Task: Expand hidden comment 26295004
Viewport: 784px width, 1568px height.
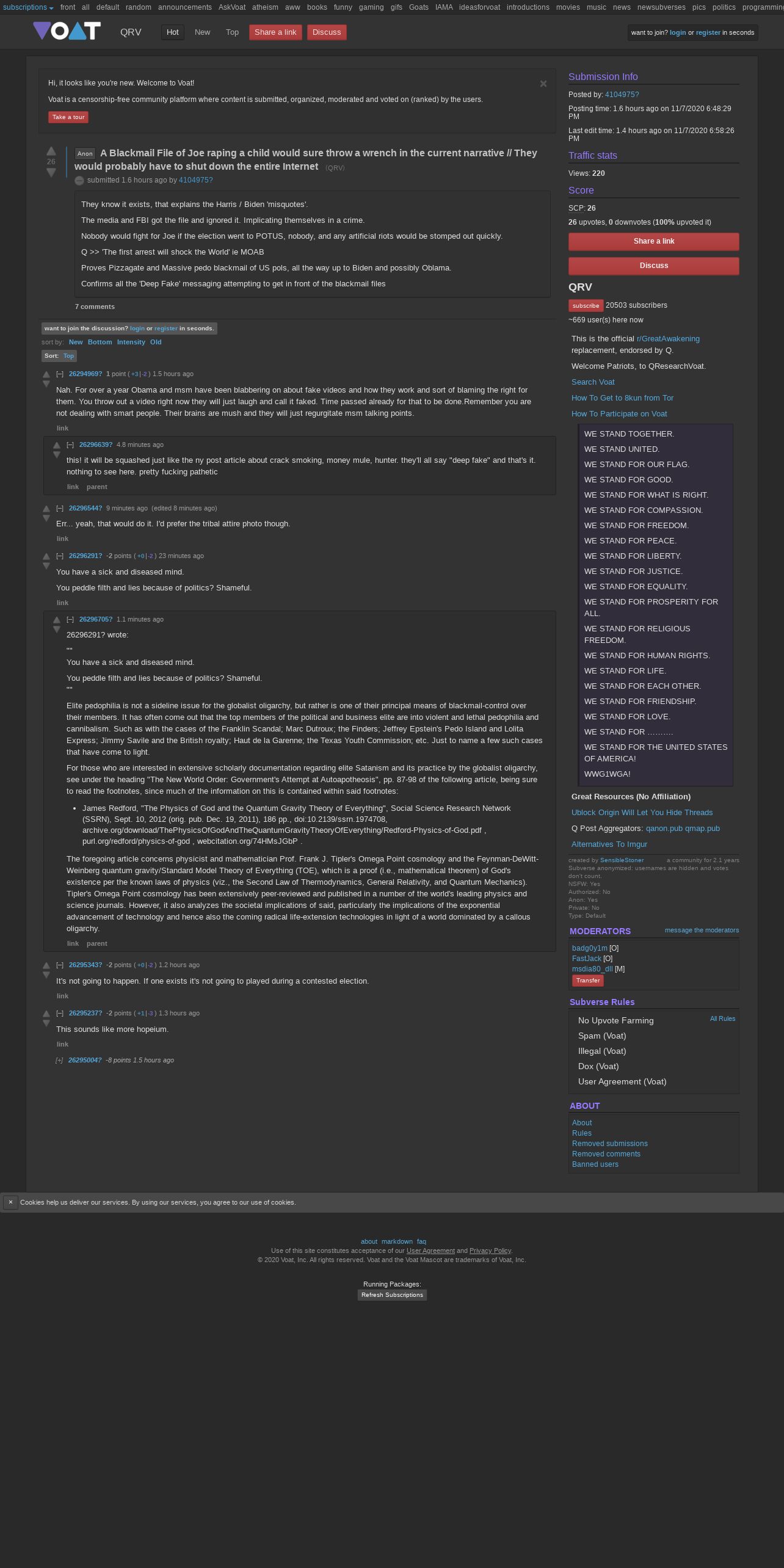Action: pos(59,1060)
